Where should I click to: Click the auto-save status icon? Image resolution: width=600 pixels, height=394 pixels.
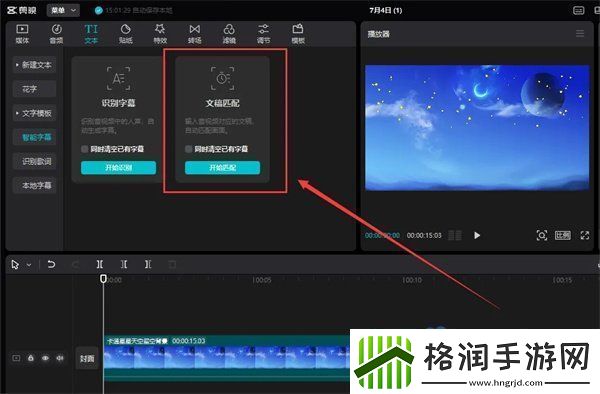tap(99, 11)
